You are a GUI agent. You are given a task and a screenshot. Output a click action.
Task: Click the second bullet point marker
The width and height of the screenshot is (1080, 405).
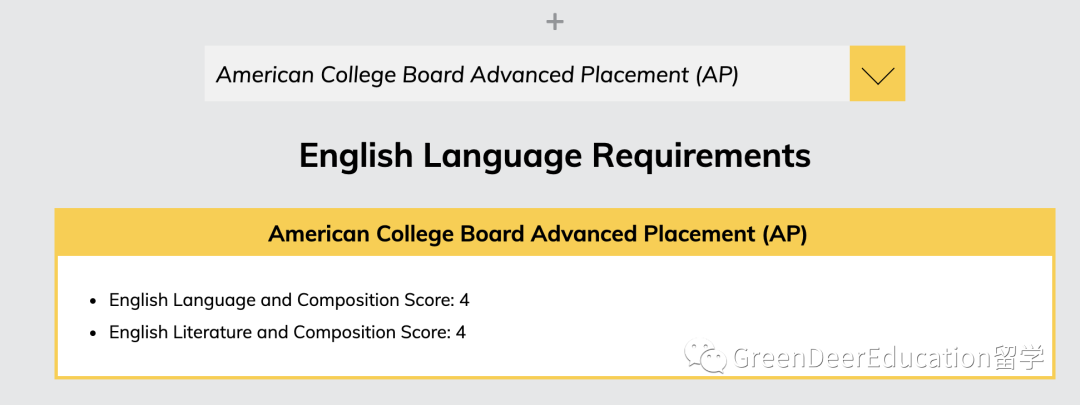coord(94,333)
